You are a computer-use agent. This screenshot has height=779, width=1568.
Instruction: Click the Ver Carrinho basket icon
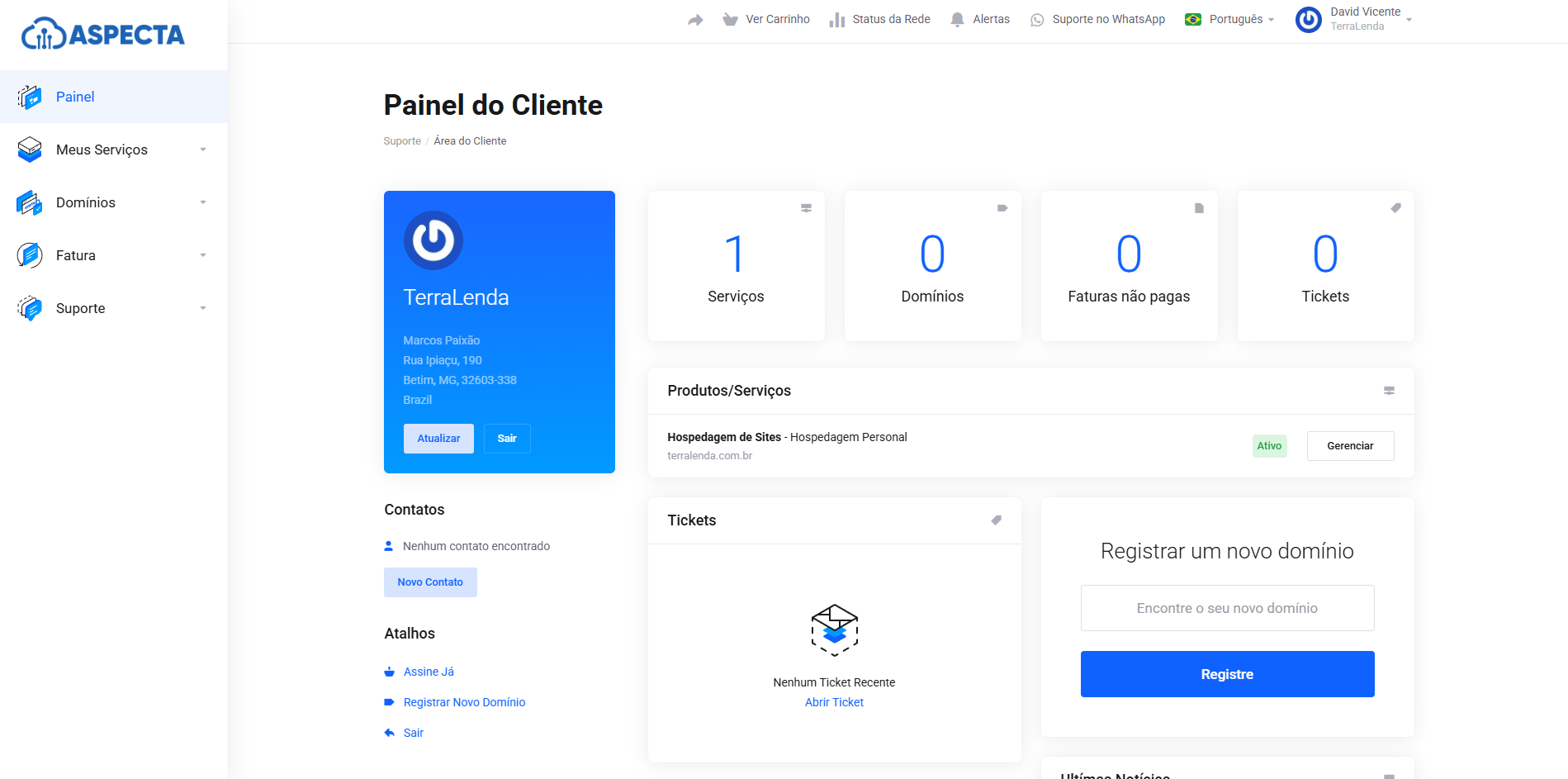[x=730, y=20]
